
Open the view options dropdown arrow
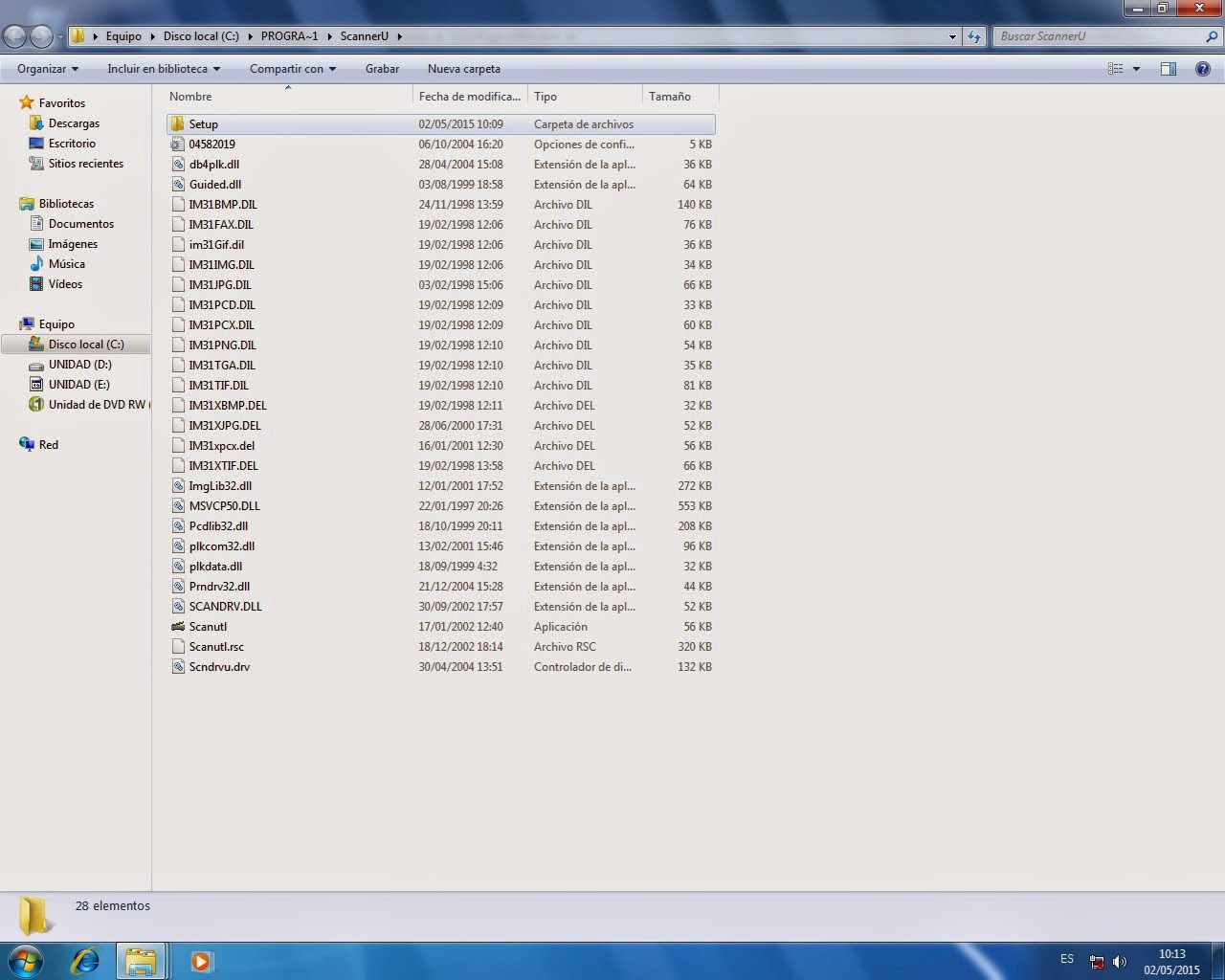(1136, 69)
